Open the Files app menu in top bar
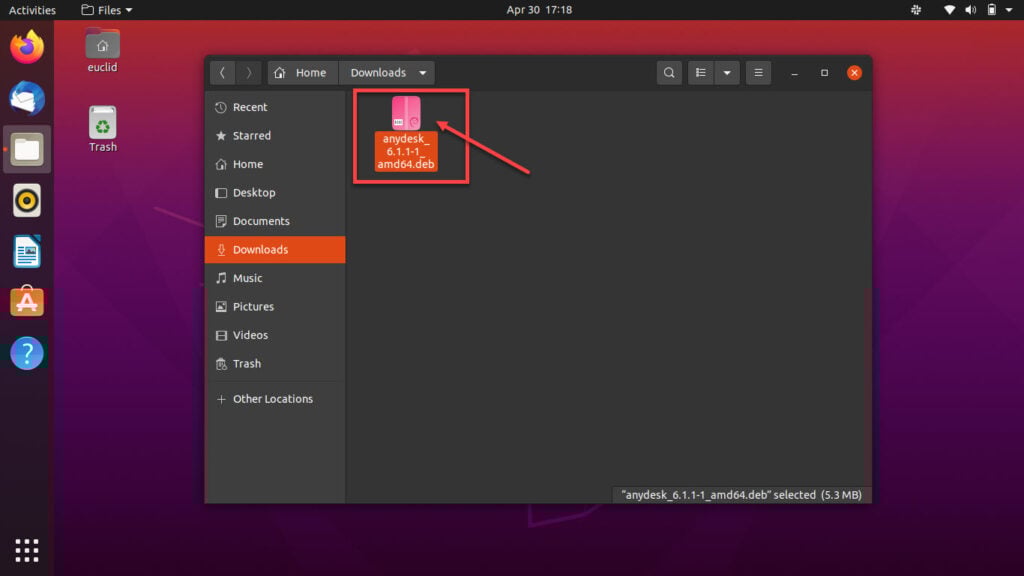 (106, 10)
